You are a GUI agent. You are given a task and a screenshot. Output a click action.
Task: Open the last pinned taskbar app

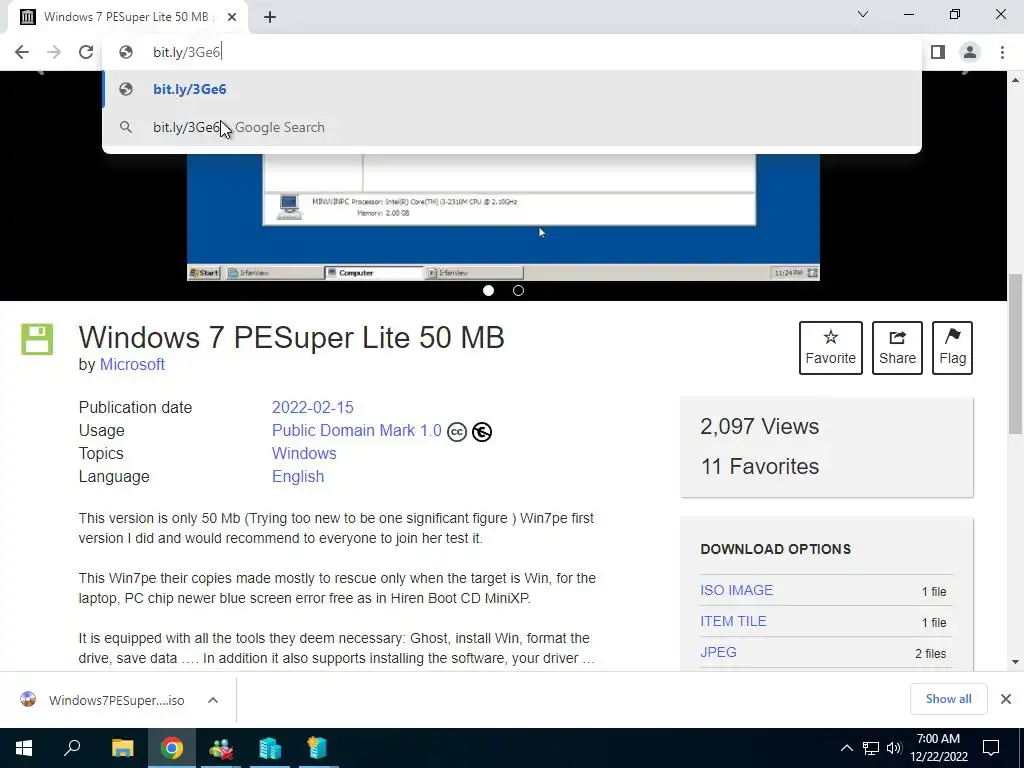coord(317,748)
